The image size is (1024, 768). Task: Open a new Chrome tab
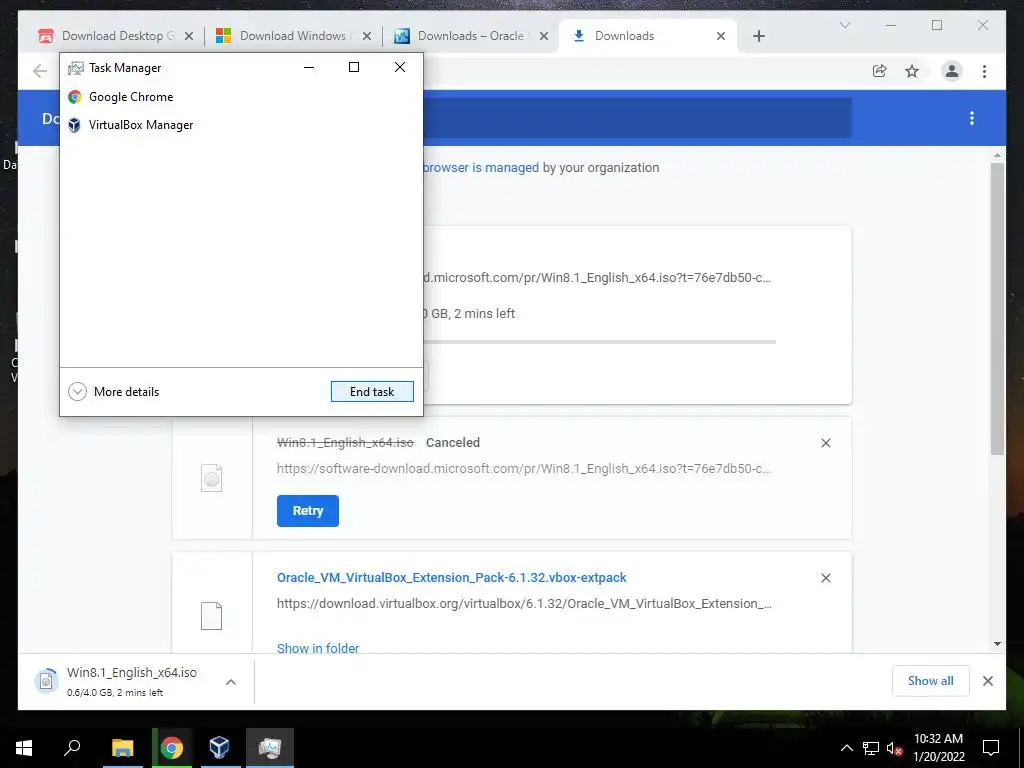pos(758,36)
